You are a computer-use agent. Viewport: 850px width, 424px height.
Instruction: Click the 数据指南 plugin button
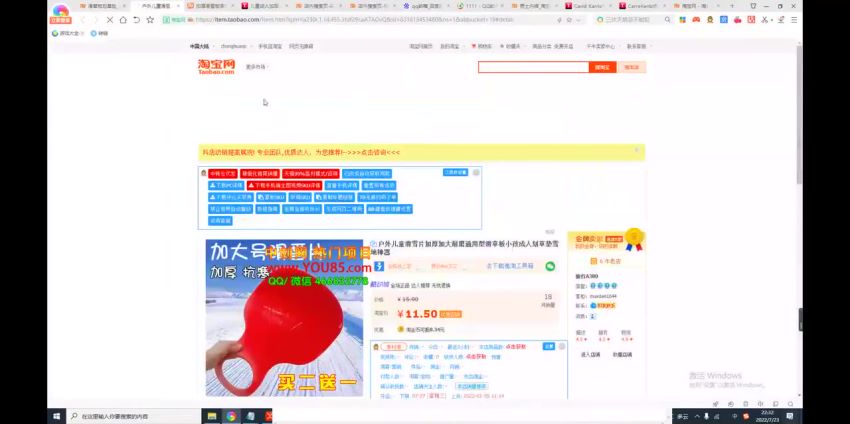(x=267, y=209)
